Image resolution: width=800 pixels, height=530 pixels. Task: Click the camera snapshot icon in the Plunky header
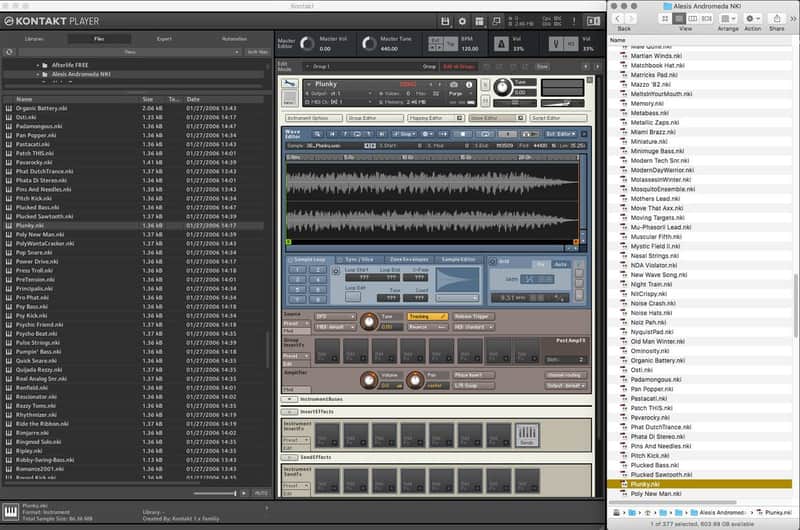click(x=454, y=85)
